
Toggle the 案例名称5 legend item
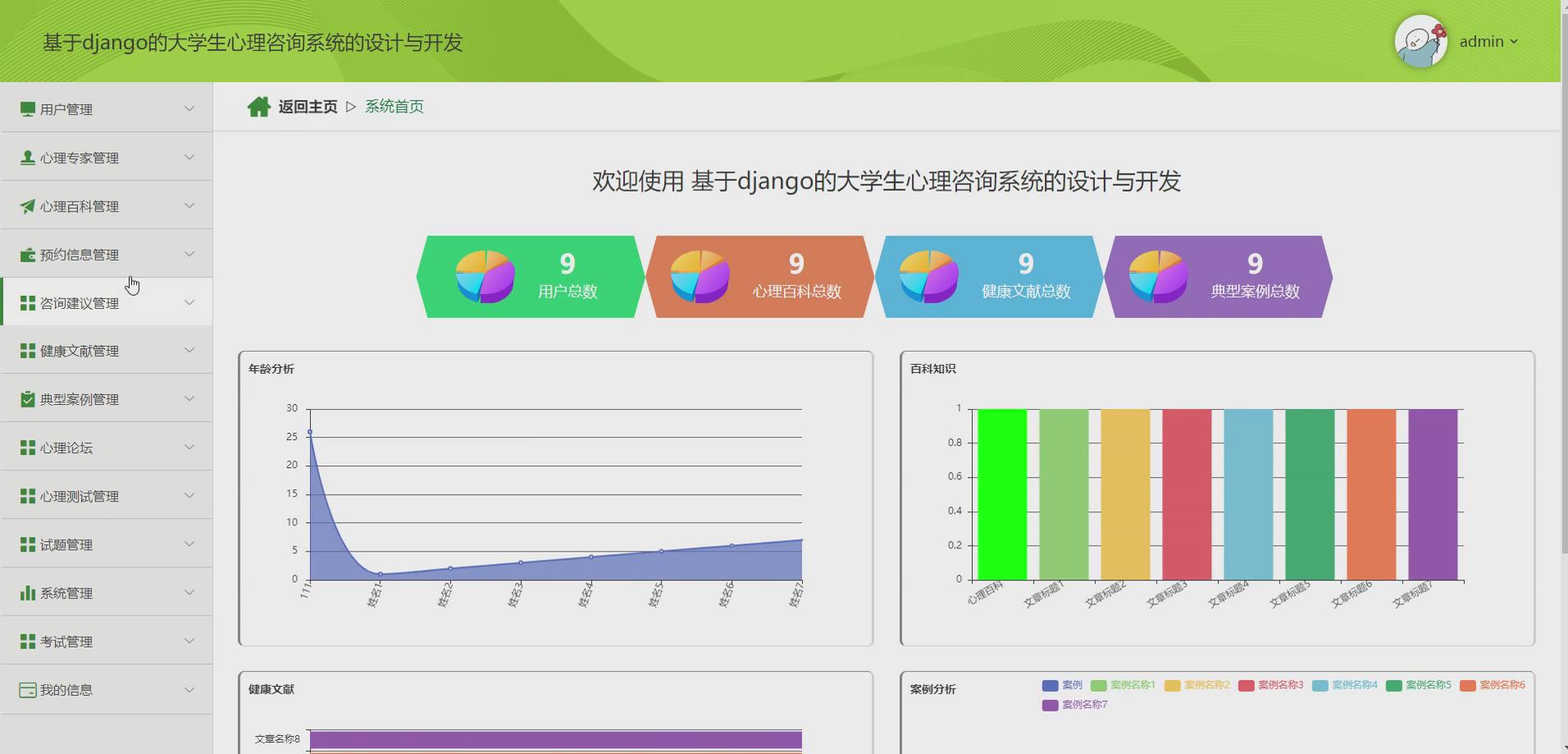[x=1419, y=685]
